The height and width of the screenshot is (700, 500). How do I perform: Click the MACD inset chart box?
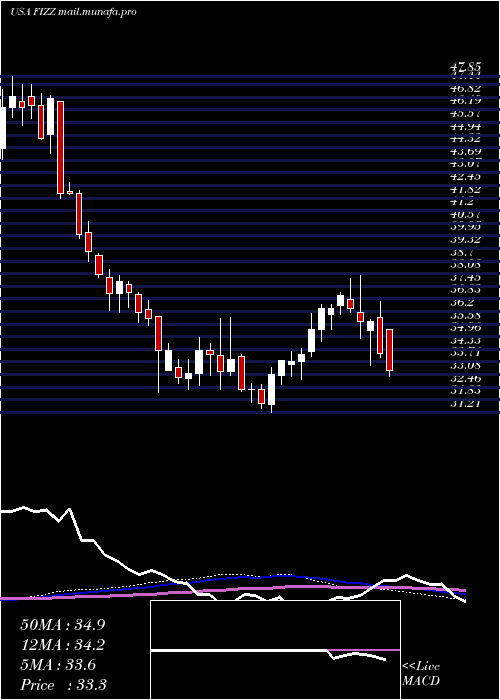[275, 650]
